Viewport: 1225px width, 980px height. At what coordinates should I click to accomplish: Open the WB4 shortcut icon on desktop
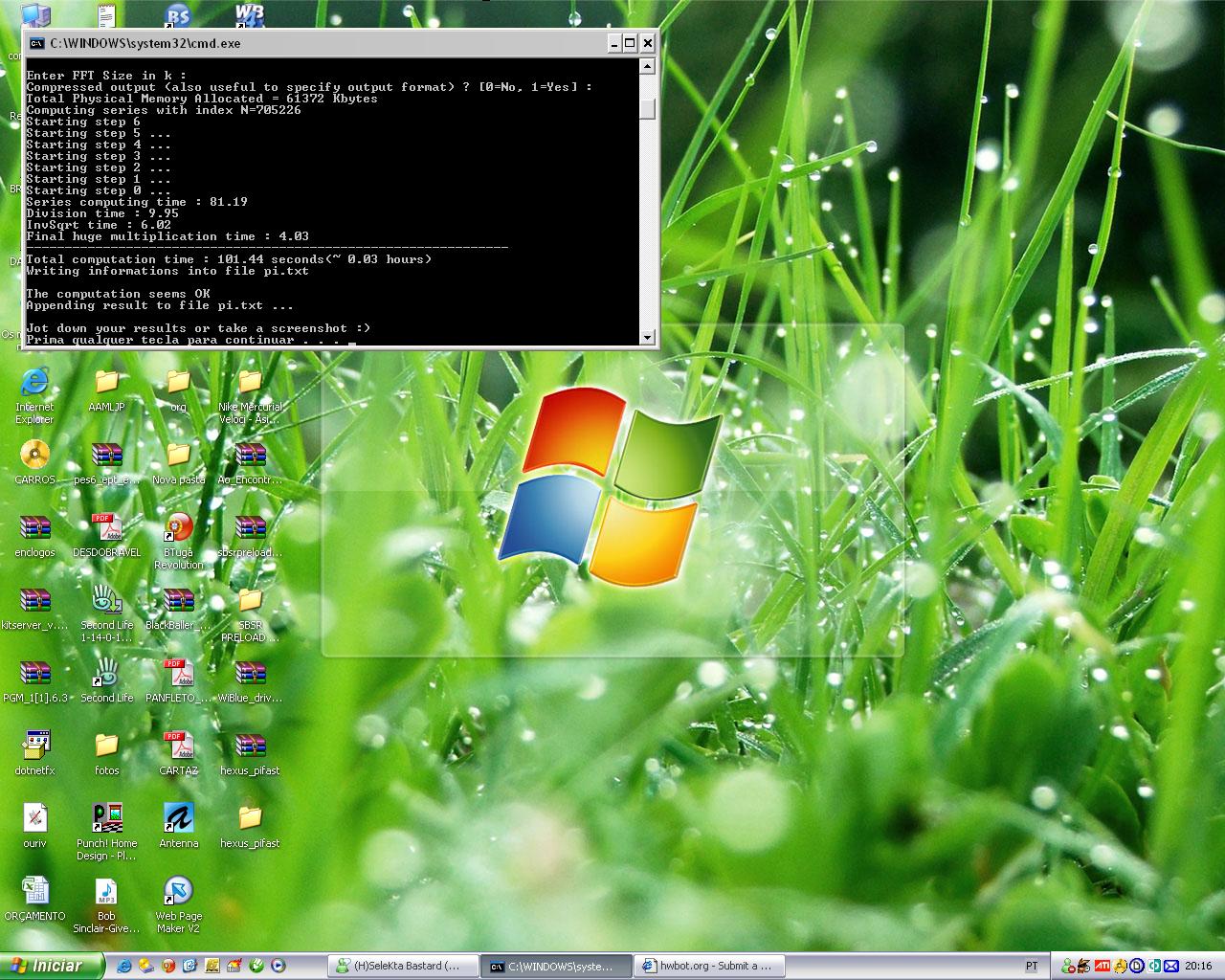pos(250,13)
